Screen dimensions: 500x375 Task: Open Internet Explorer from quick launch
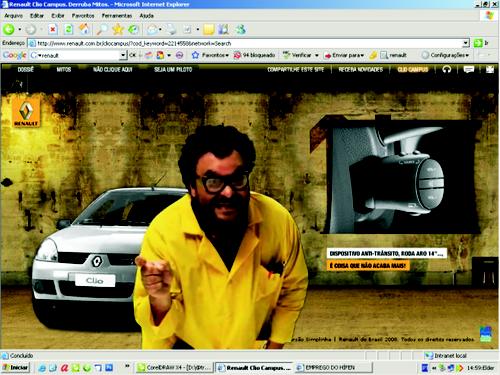pyautogui.click(x=42, y=368)
